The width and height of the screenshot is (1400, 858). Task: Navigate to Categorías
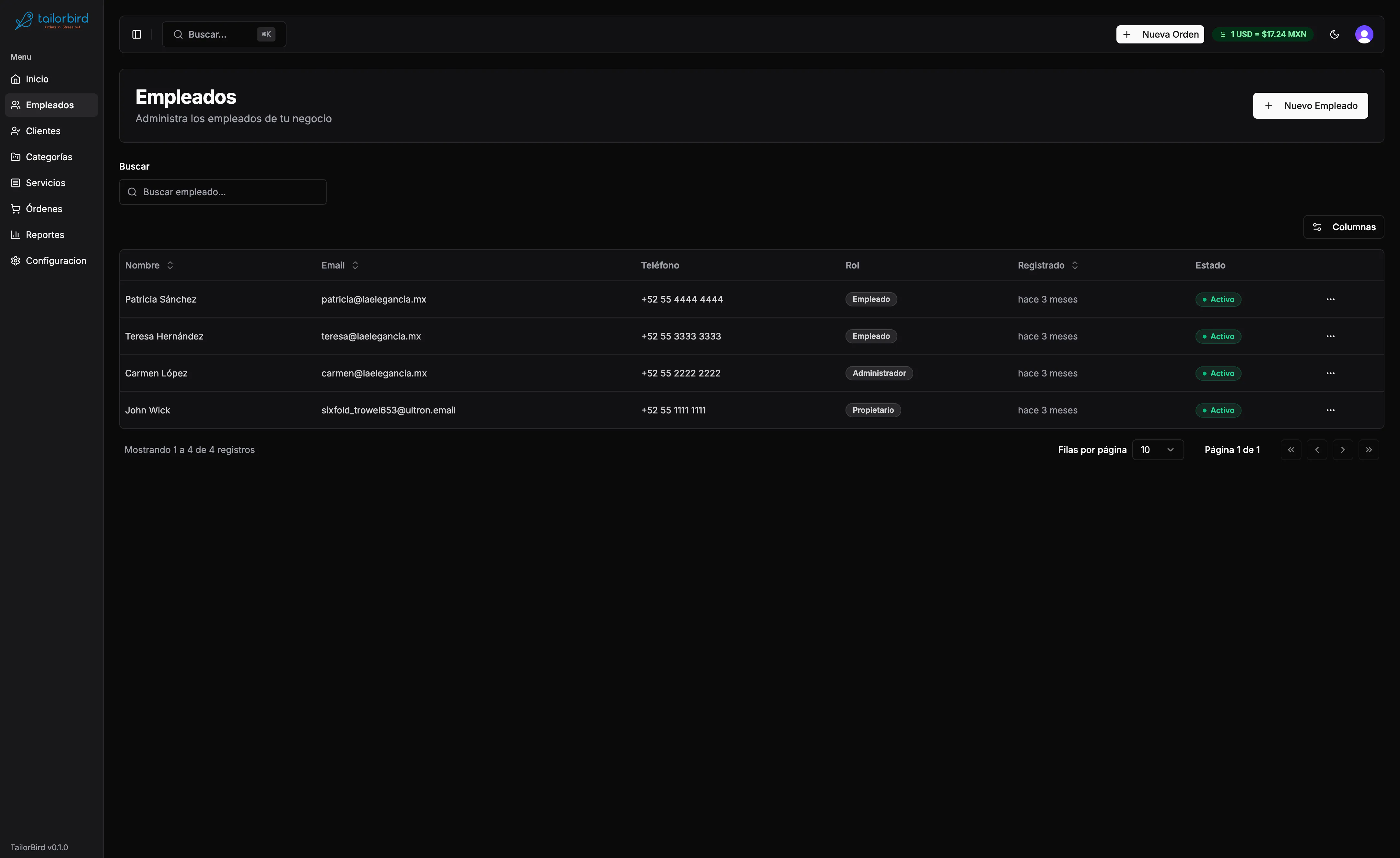click(51, 157)
